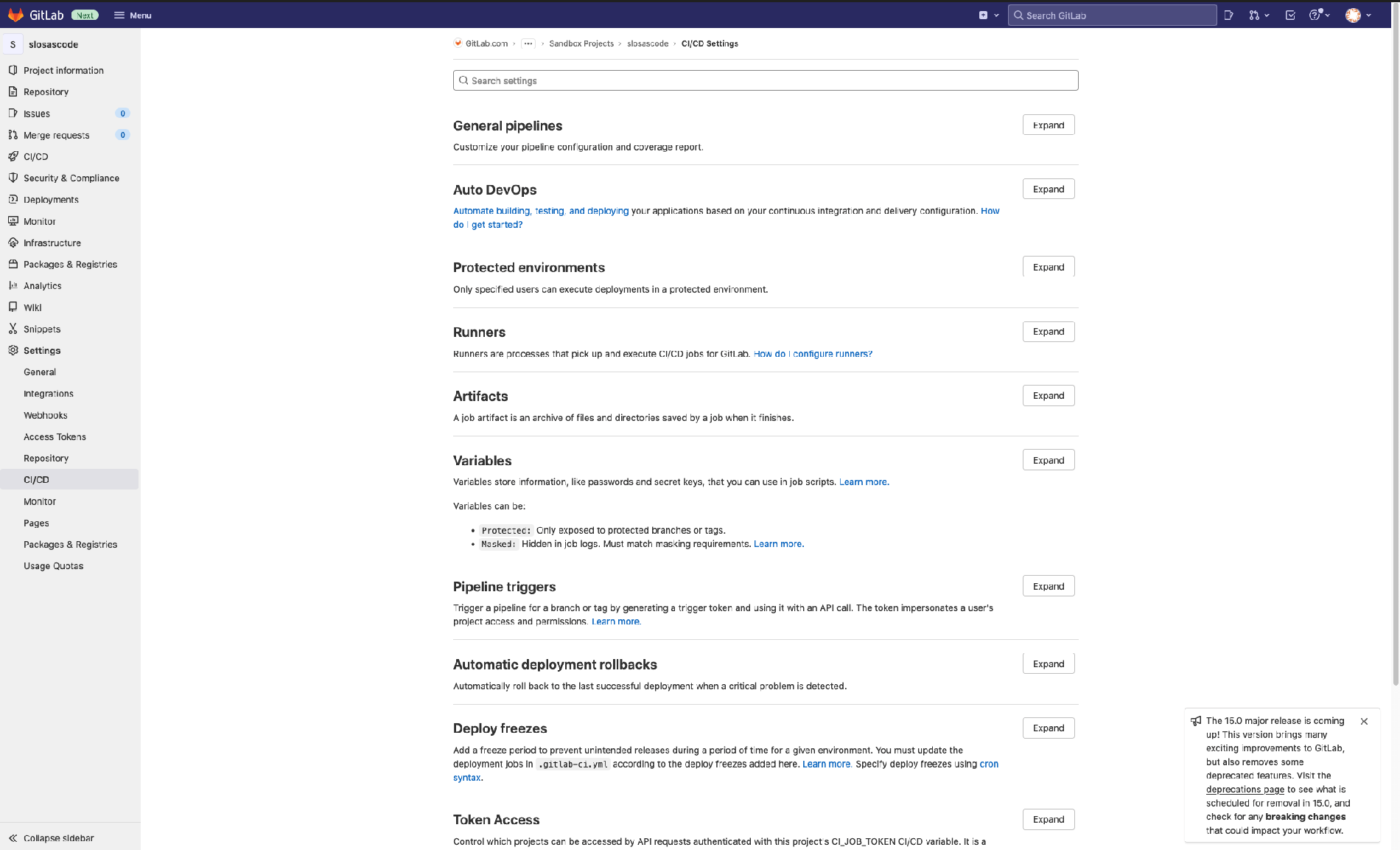
Task: Open the merge requests icon in top bar
Action: click(1254, 15)
